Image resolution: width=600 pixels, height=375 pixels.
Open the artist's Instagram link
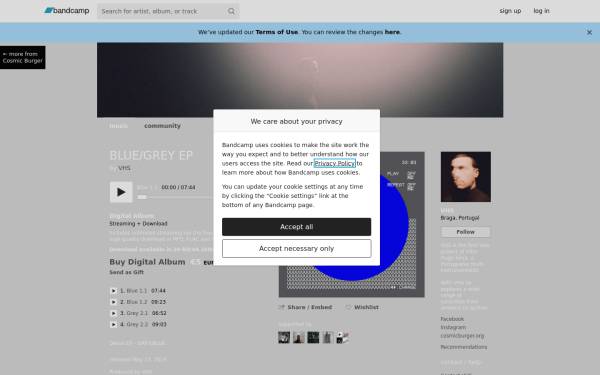(453, 328)
